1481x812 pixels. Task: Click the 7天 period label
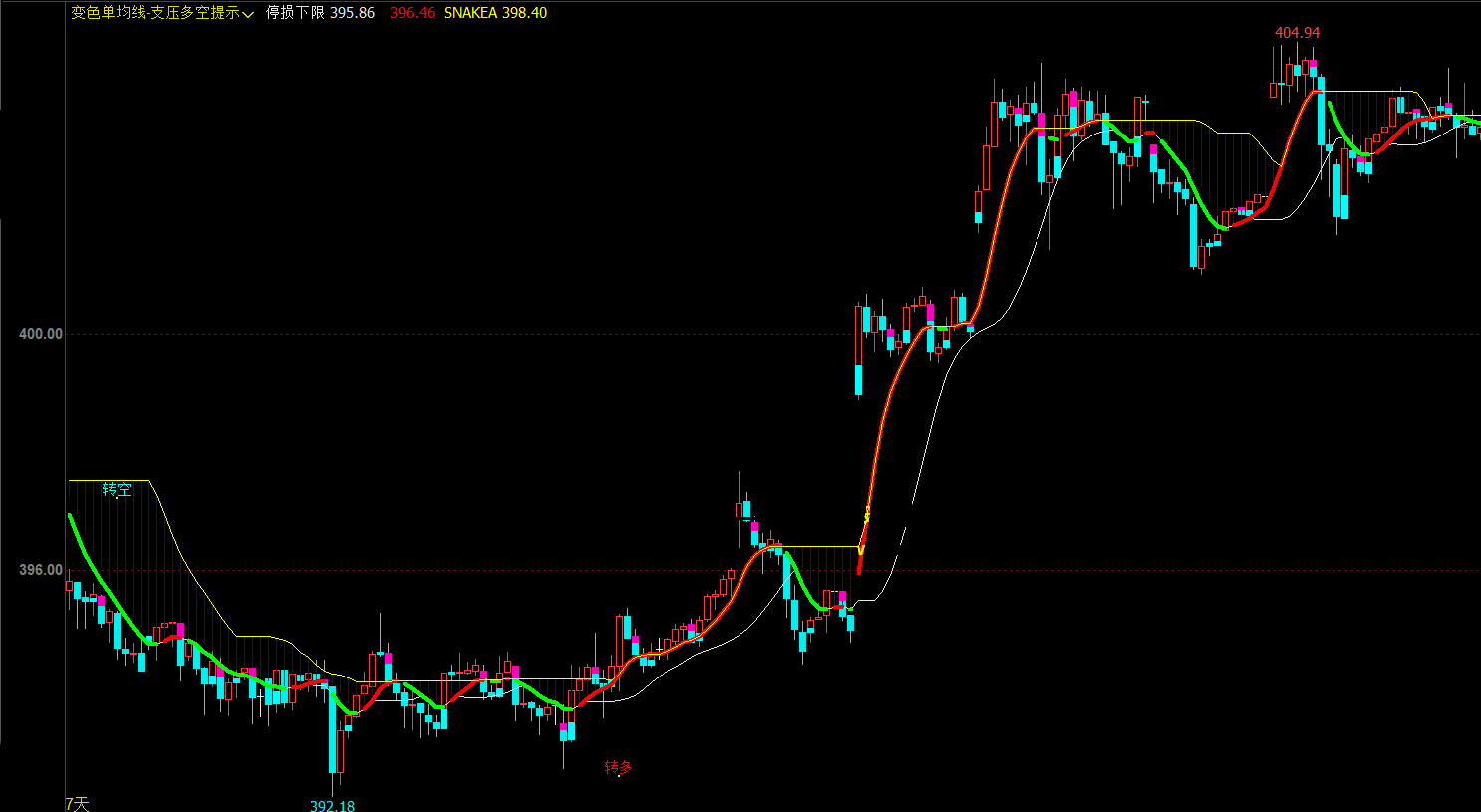[77, 804]
